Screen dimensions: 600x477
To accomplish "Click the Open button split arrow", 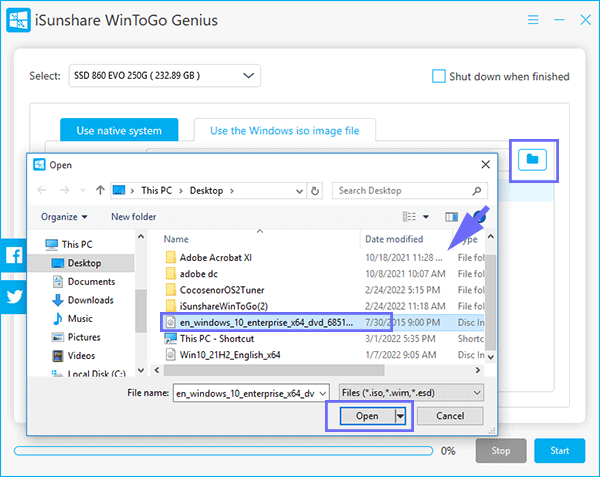I will pyautogui.click(x=400, y=416).
